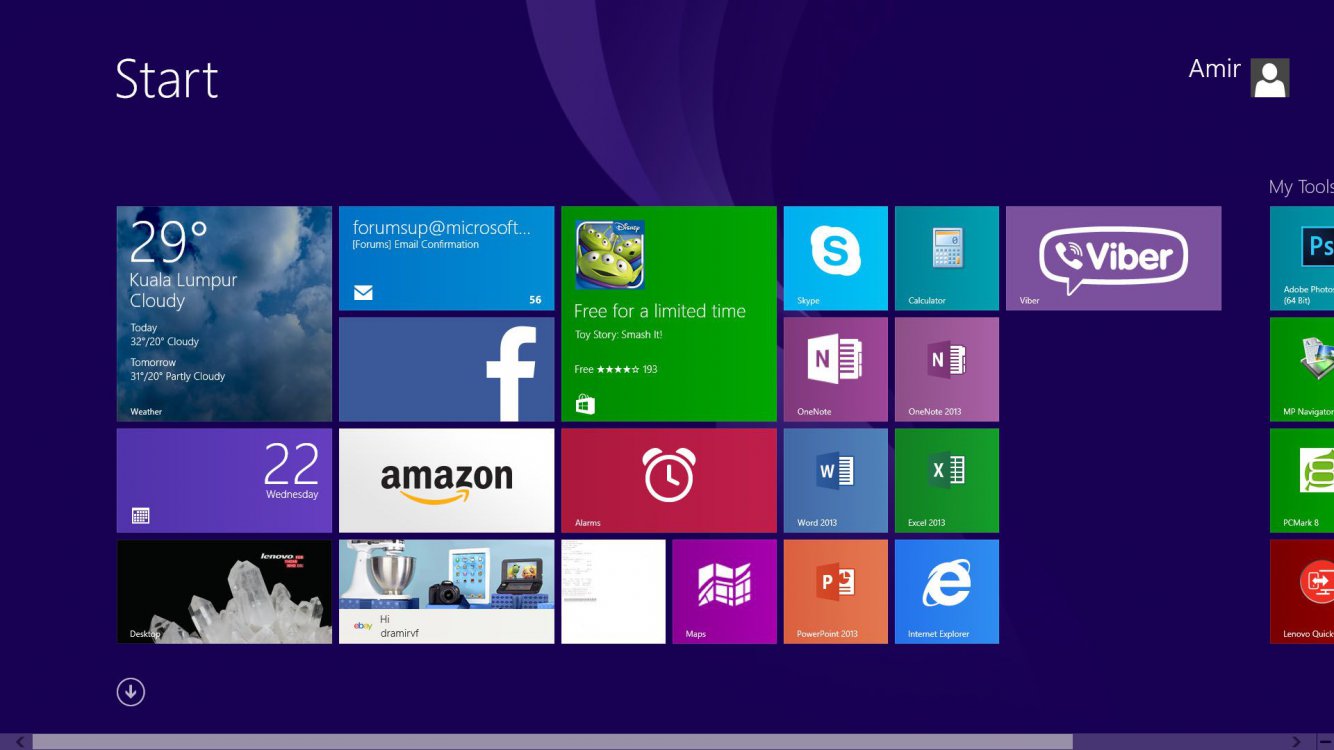Select the Facebook tile
This screenshot has width=1334, height=750.
pos(446,369)
